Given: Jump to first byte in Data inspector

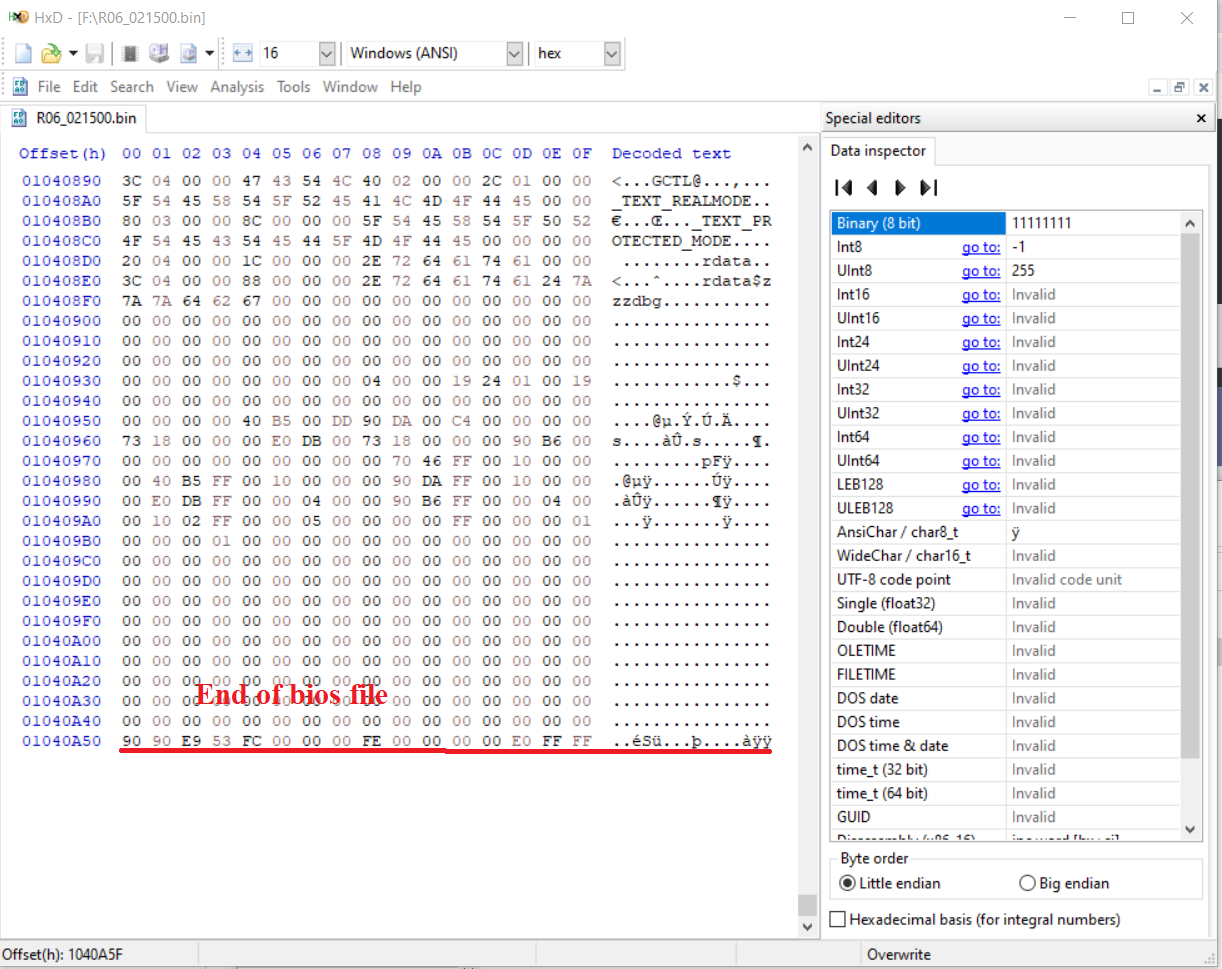Looking at the screenshot, I should pyautogui.click(x=843, y=188).
